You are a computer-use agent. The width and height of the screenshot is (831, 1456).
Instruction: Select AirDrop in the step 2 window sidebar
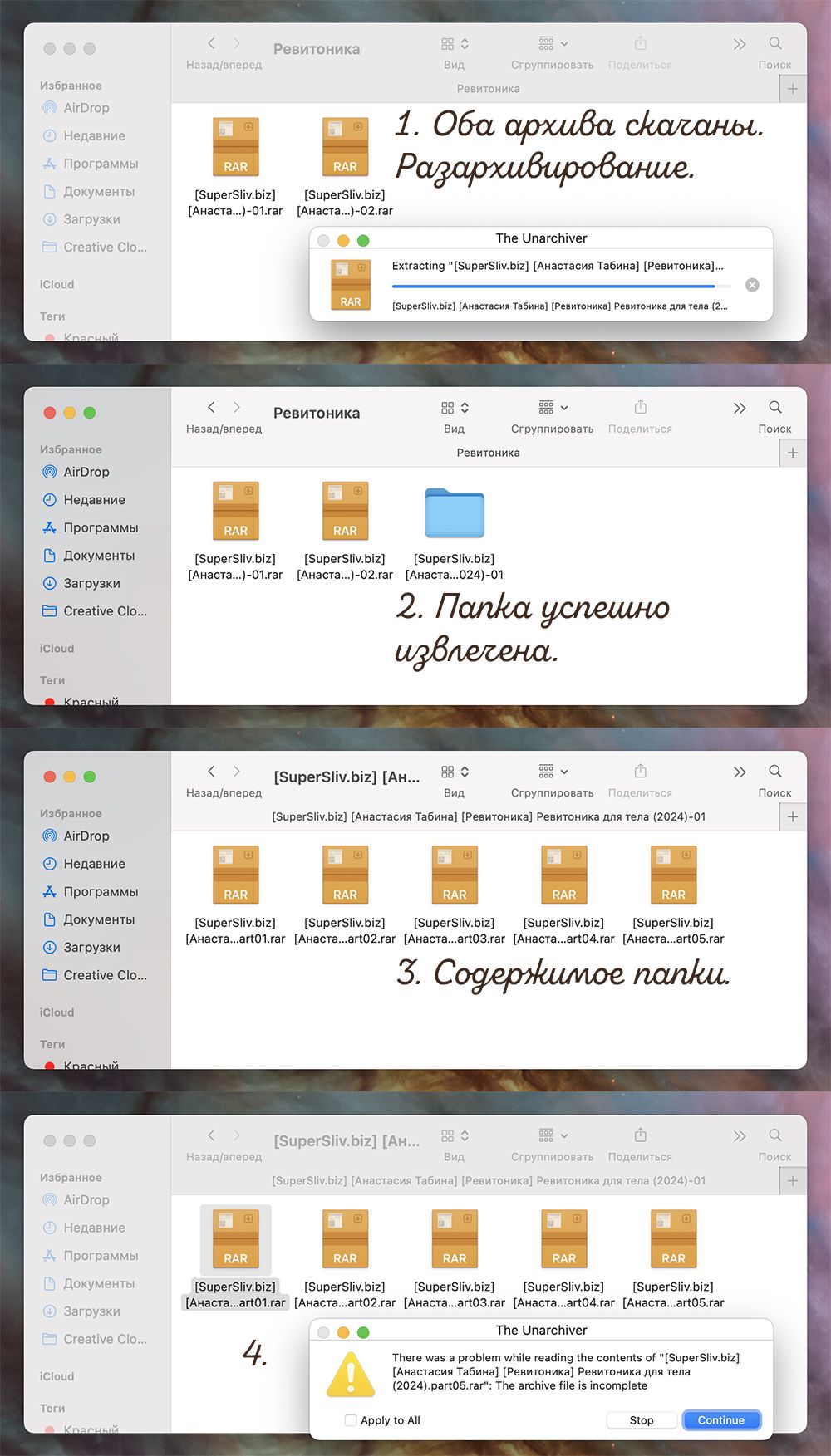coord(86,472)
